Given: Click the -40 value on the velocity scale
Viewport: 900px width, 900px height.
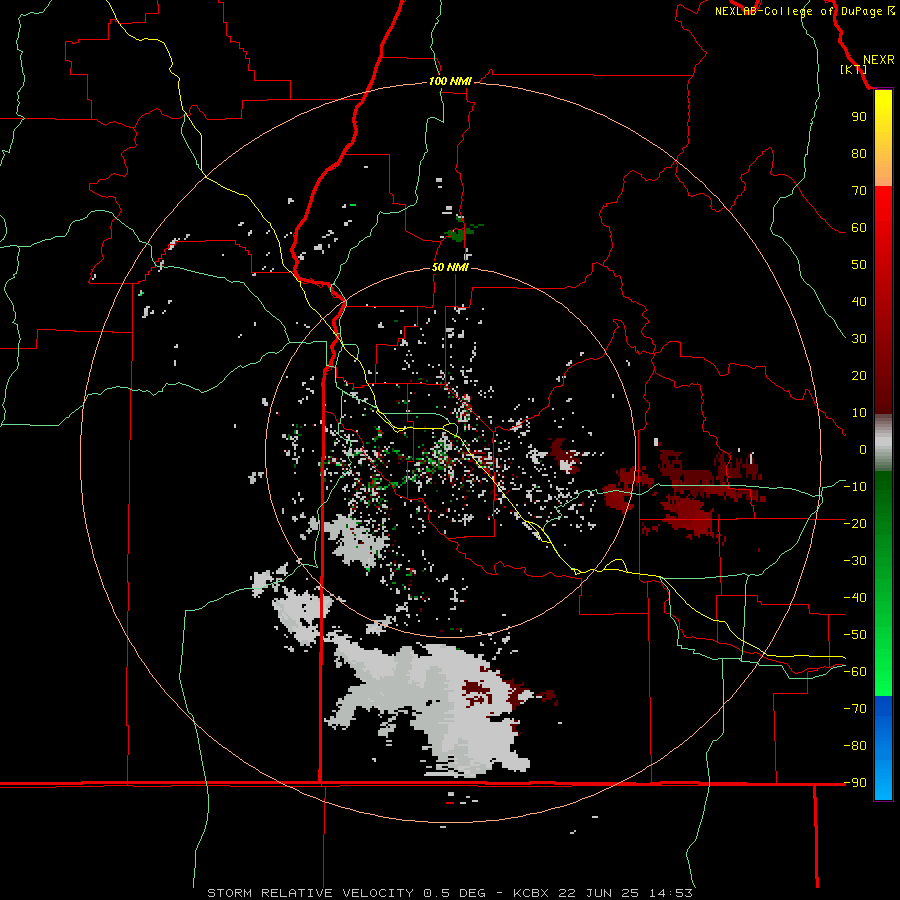Looking at the screenshot, I should tap(855, 598).
